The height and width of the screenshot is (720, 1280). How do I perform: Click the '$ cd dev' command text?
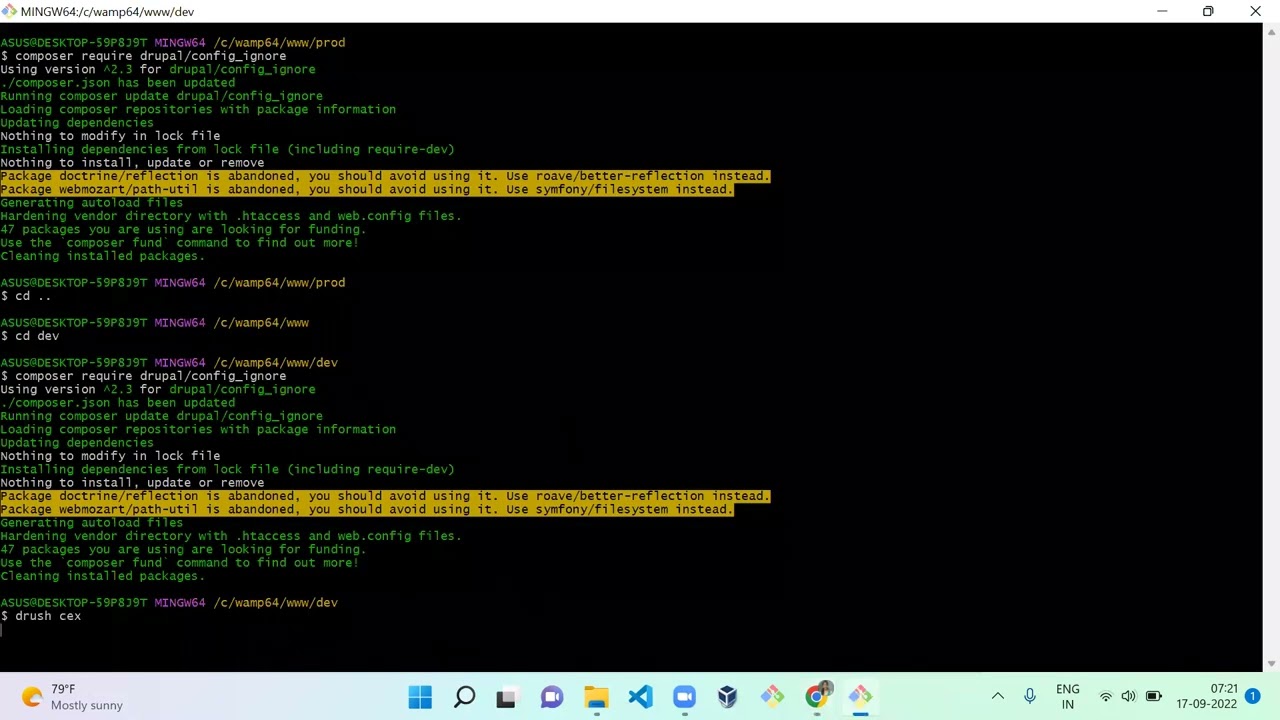(30, 336)
